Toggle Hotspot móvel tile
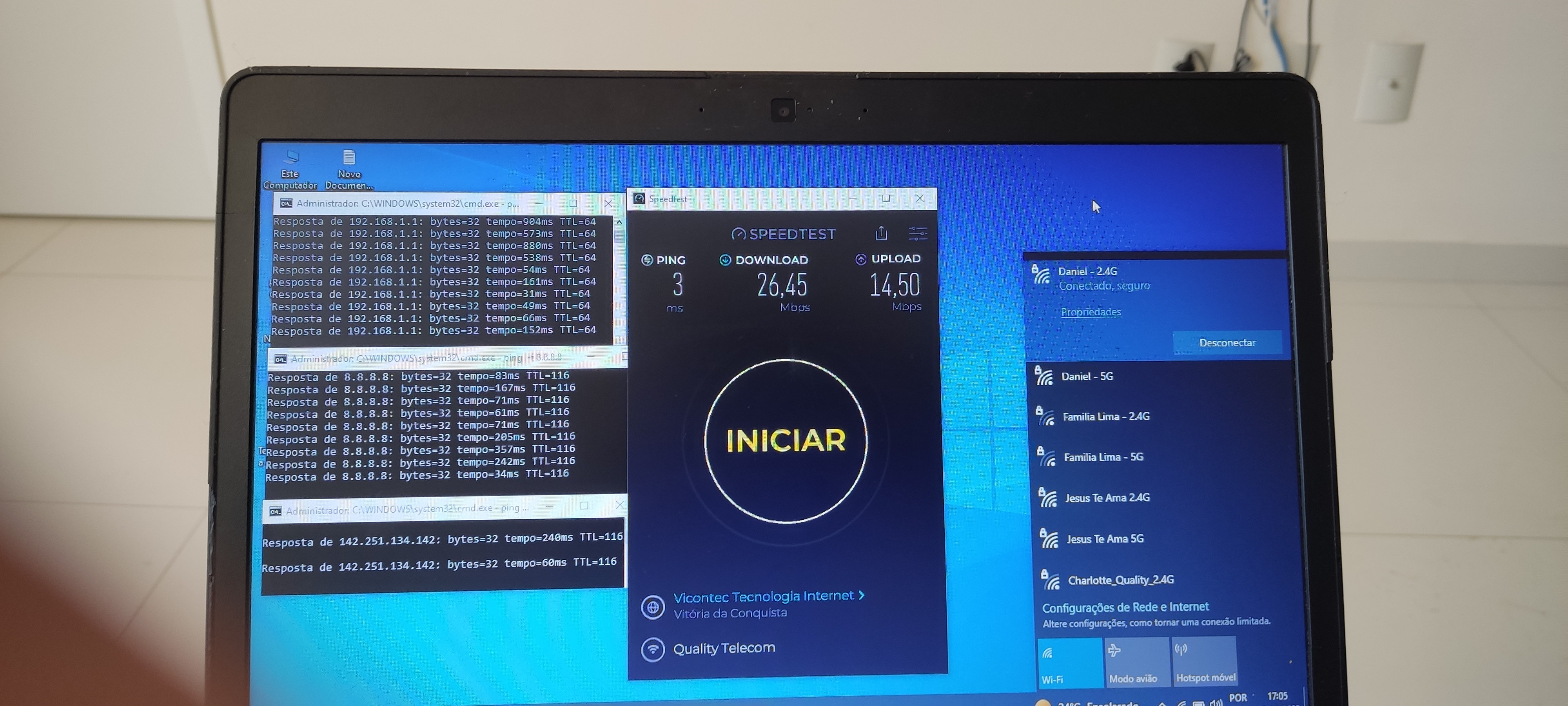This screenshot has height=706, width=1568. tap(1204, 661)
